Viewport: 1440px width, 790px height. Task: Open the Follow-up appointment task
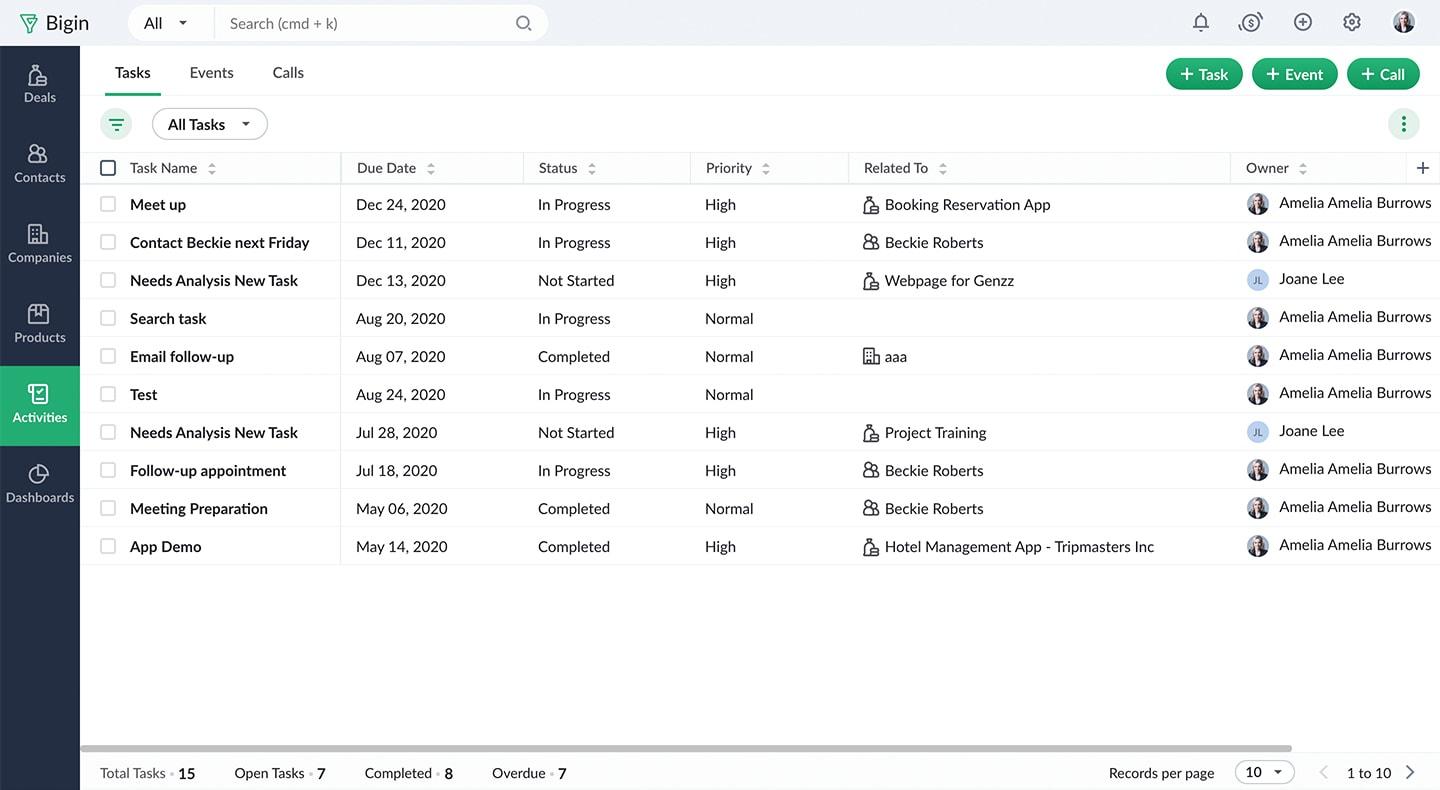(208, 470)
